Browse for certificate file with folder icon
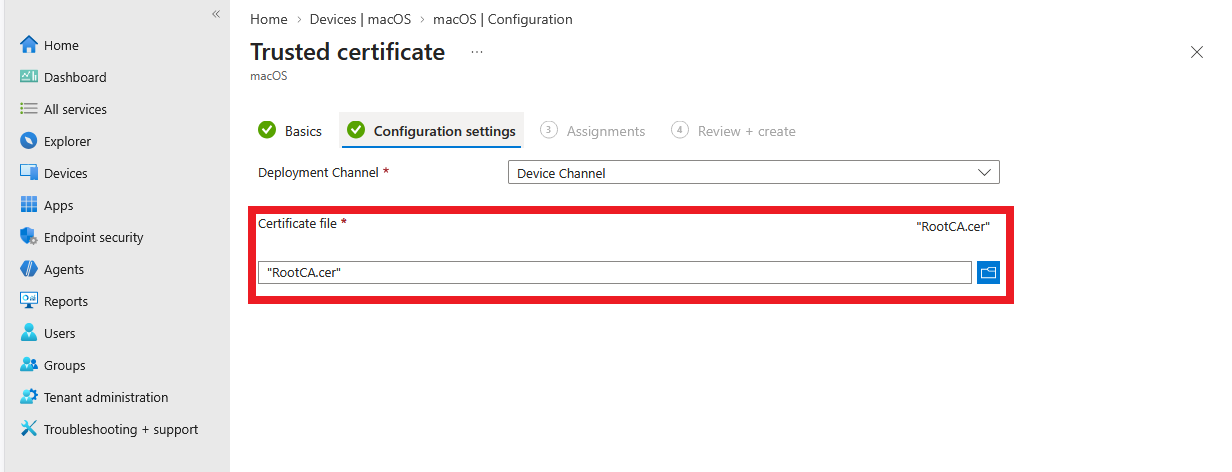The width and height of the screenshot is (1232, 472). [x=988, y=272]
